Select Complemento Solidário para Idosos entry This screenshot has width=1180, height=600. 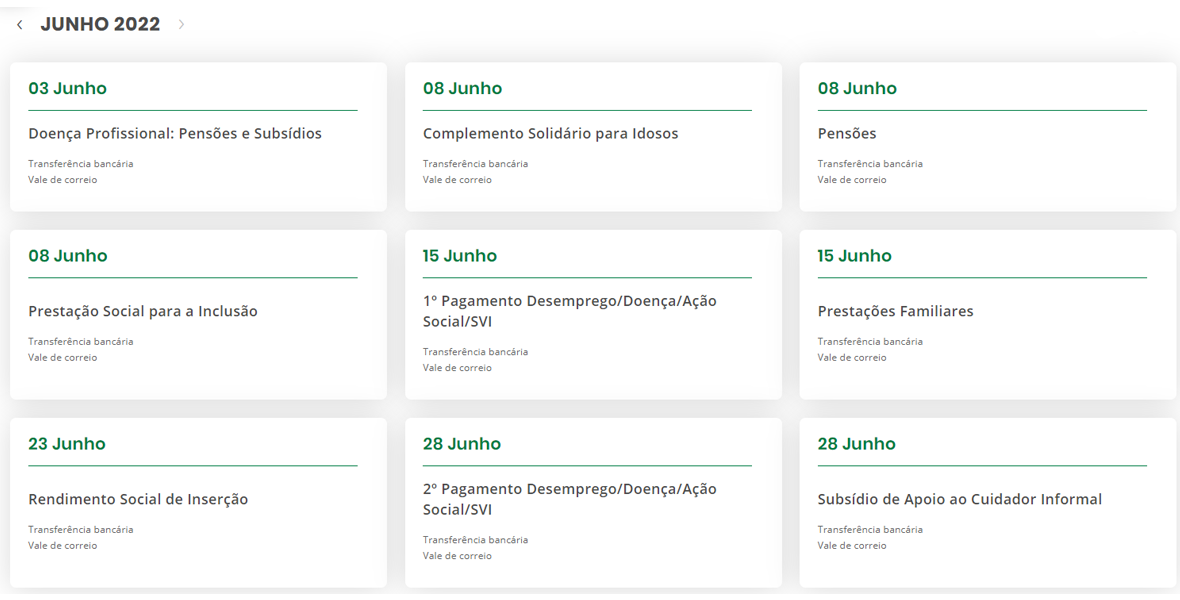tap(550, 134)
